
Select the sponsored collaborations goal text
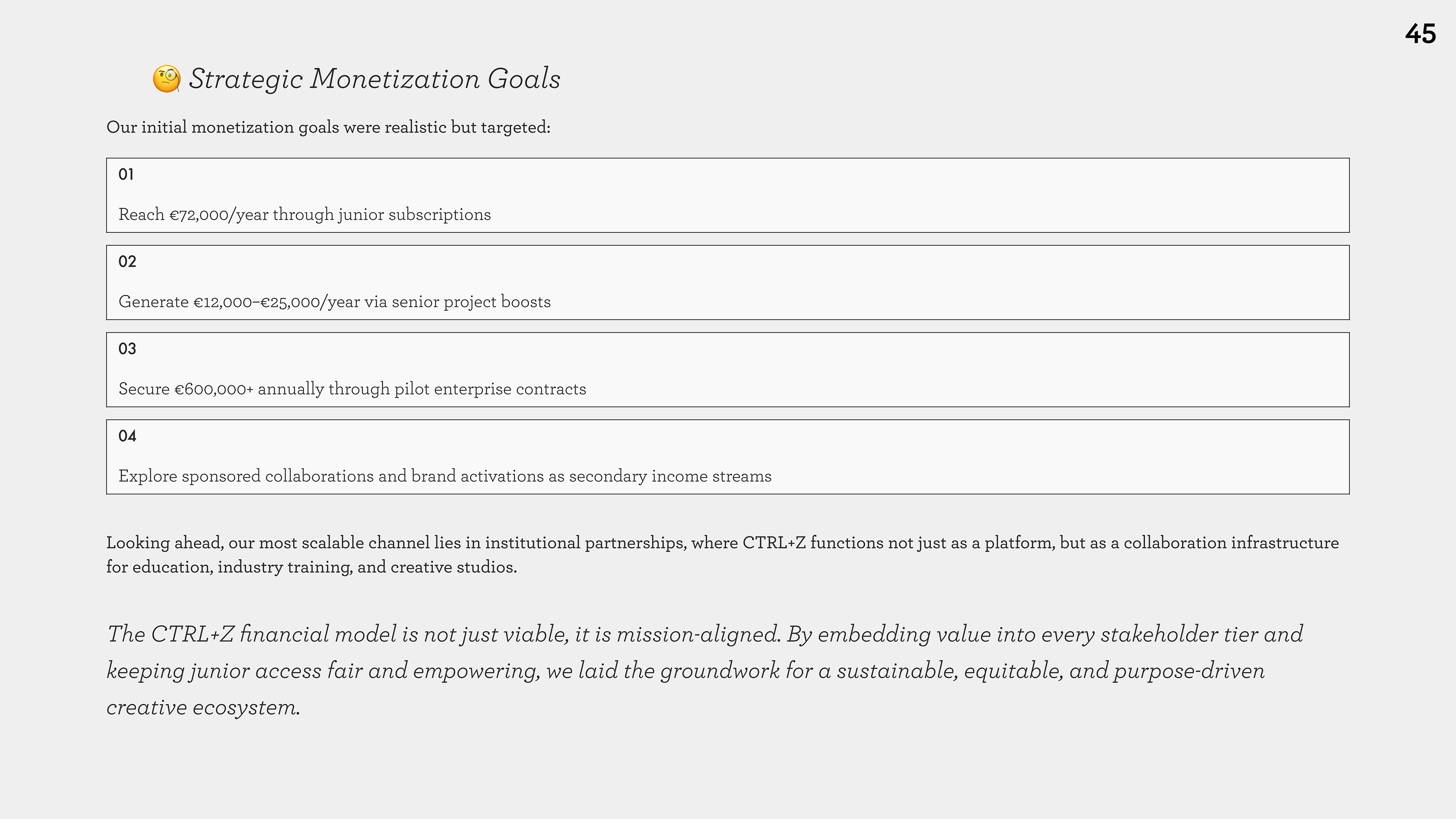(445, 476)
